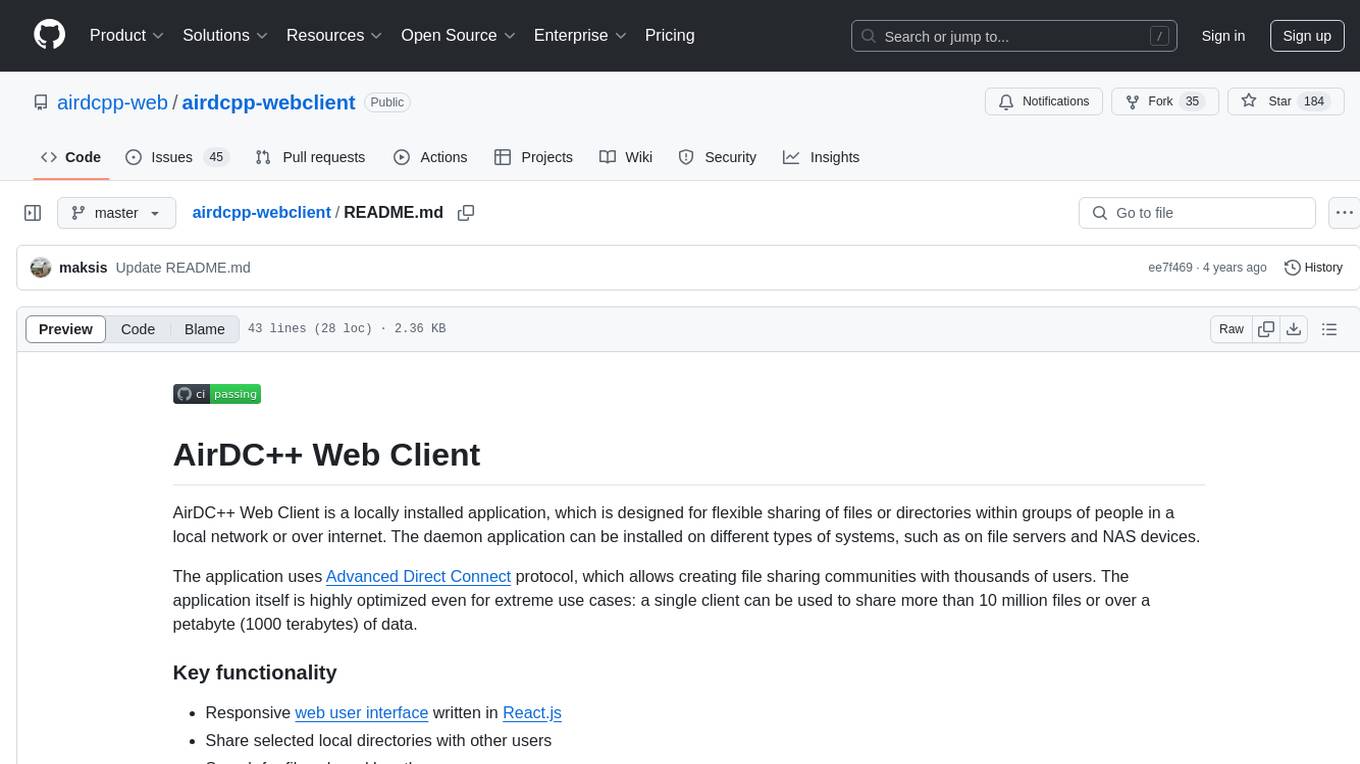Toggle the file tree side panel

[33, 213]
